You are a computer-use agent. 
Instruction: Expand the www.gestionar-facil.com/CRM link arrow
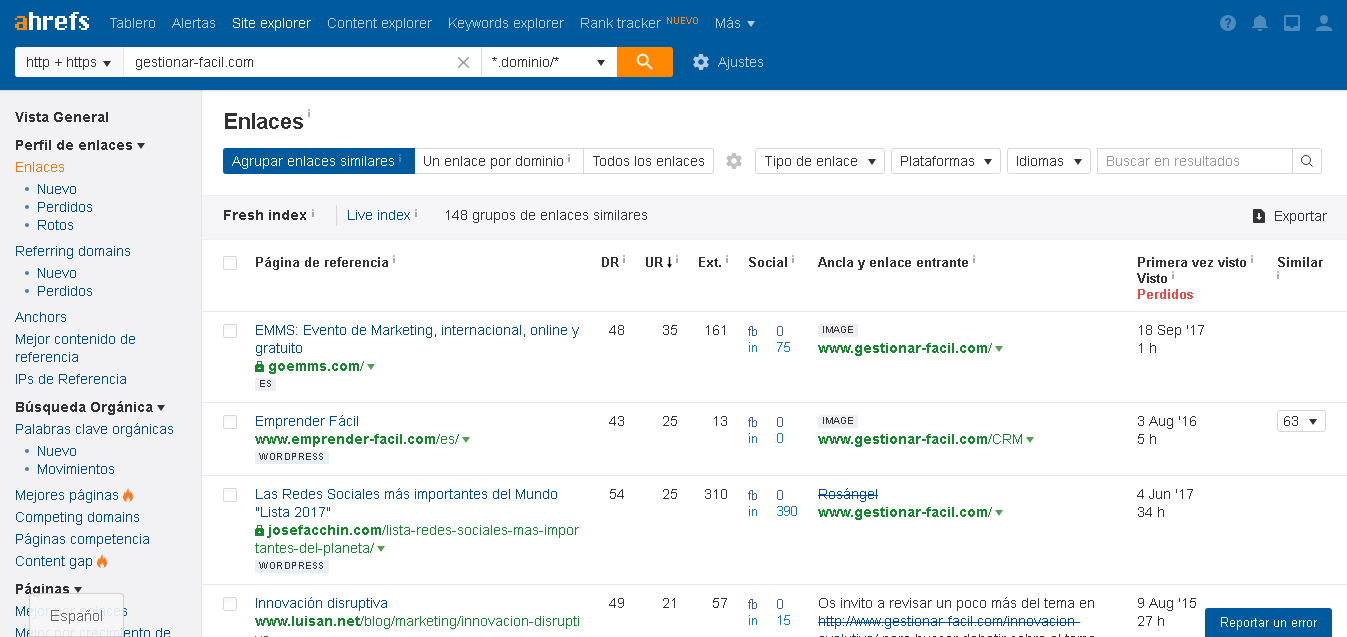1030,440
